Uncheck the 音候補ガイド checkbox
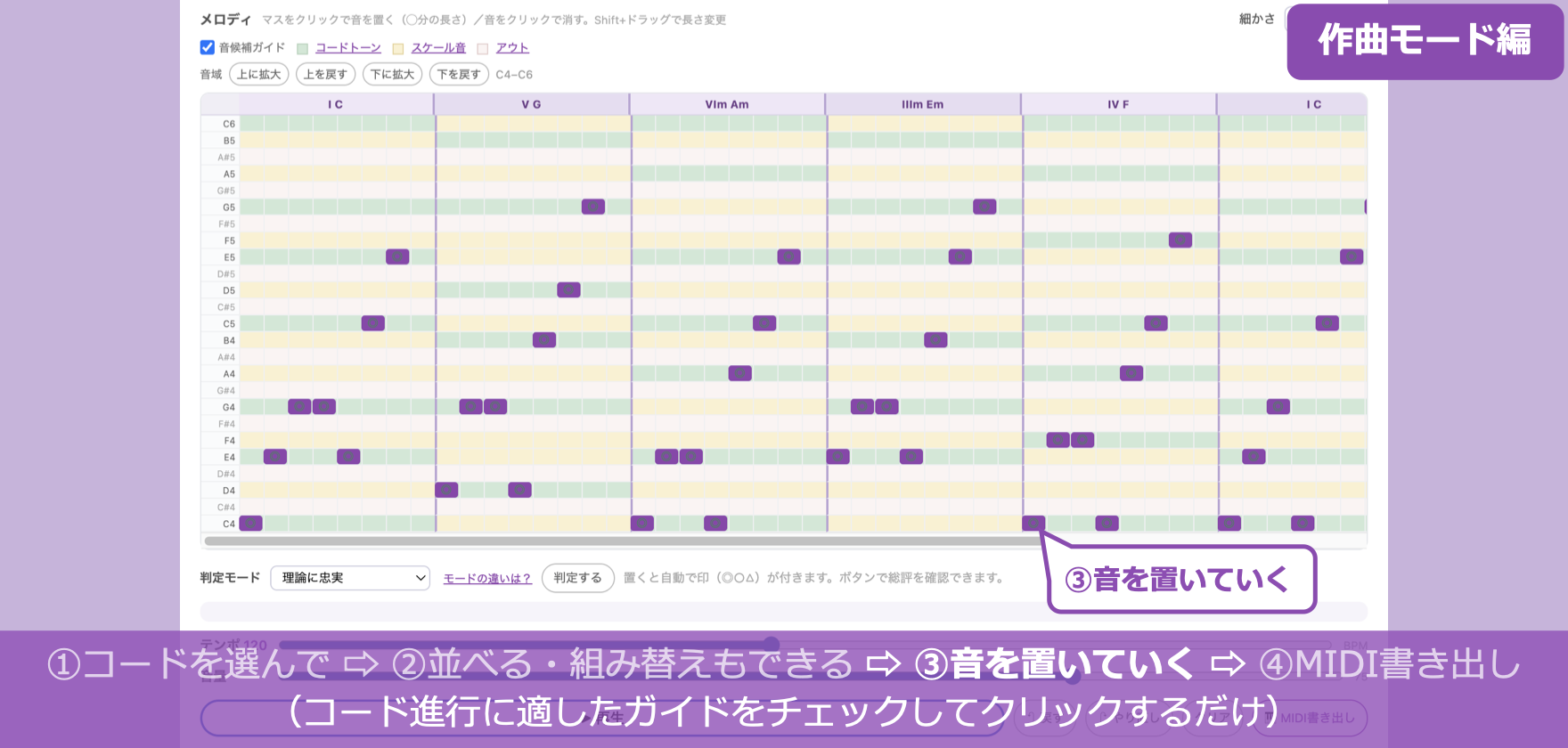Viewport: 1568px width, 748px height. click(208, 47)
